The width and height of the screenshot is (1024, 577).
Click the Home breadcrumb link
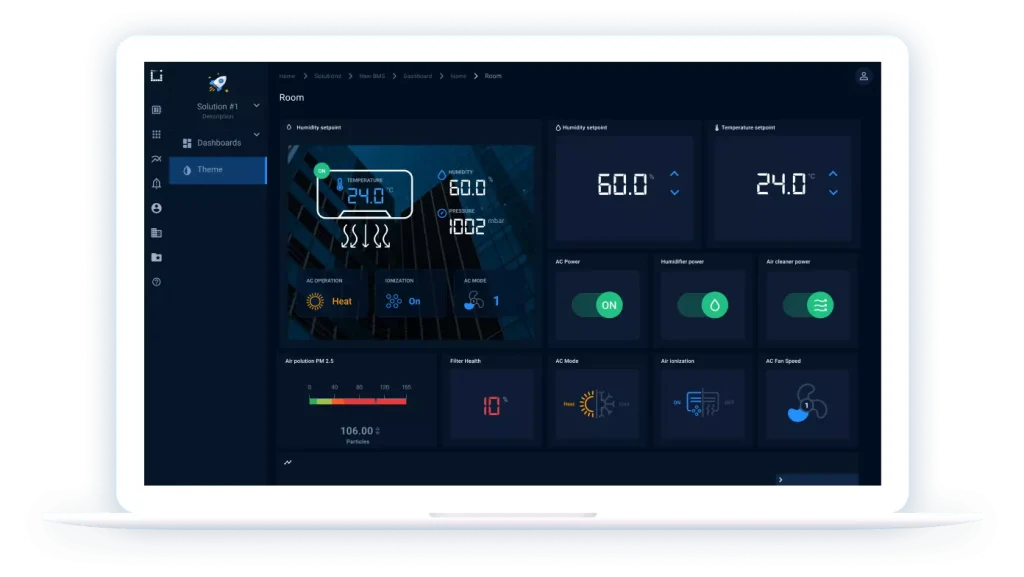tap(287, 76)
